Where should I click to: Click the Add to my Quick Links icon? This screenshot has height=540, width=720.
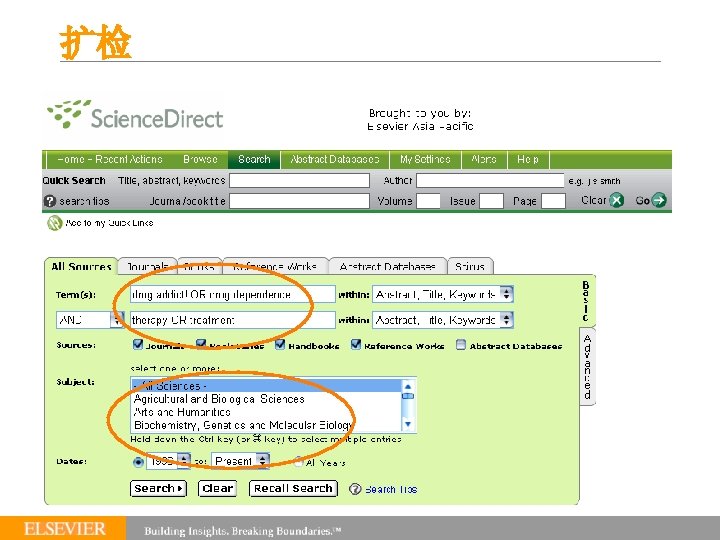point(54,223)
